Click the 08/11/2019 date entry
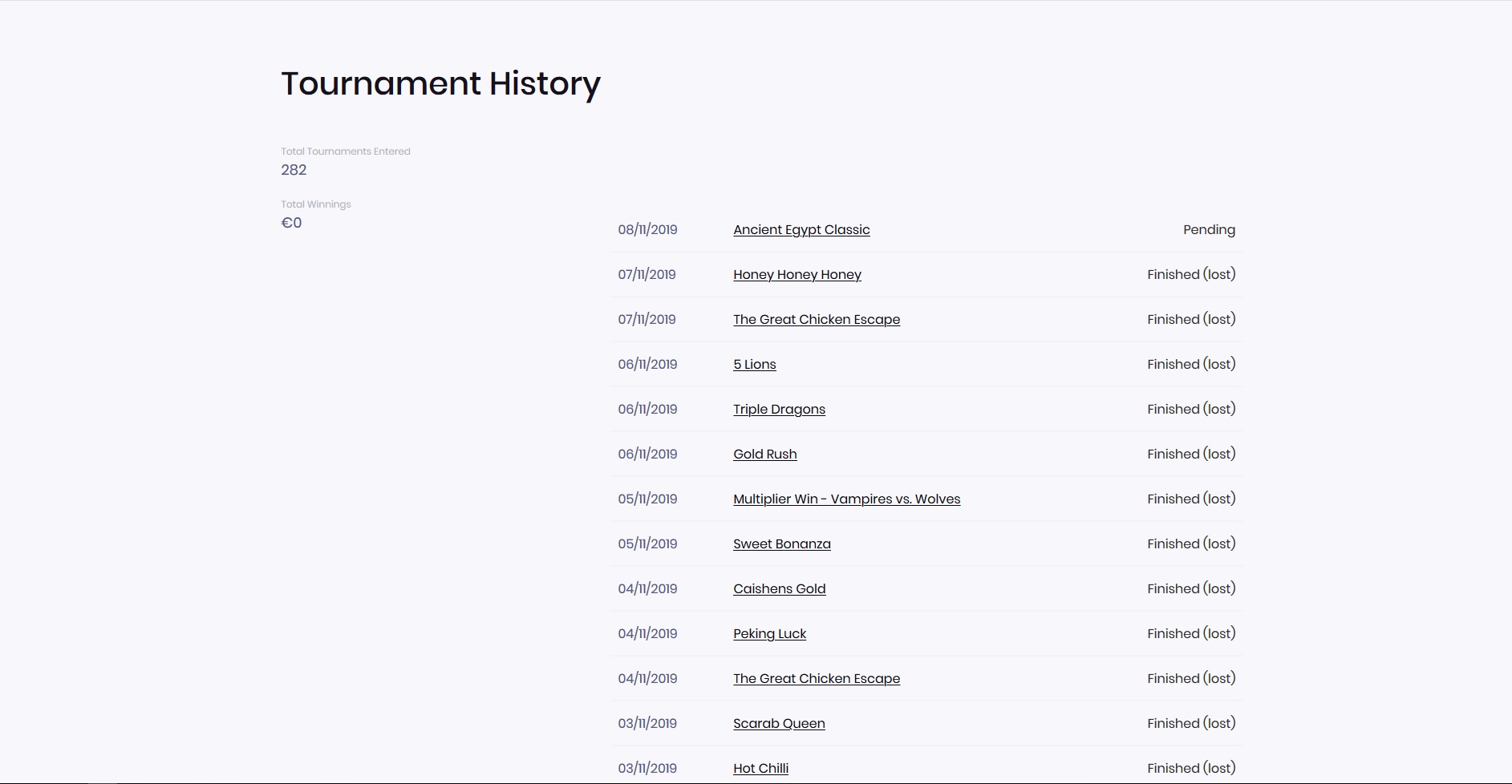 click(x=647, y=230)
